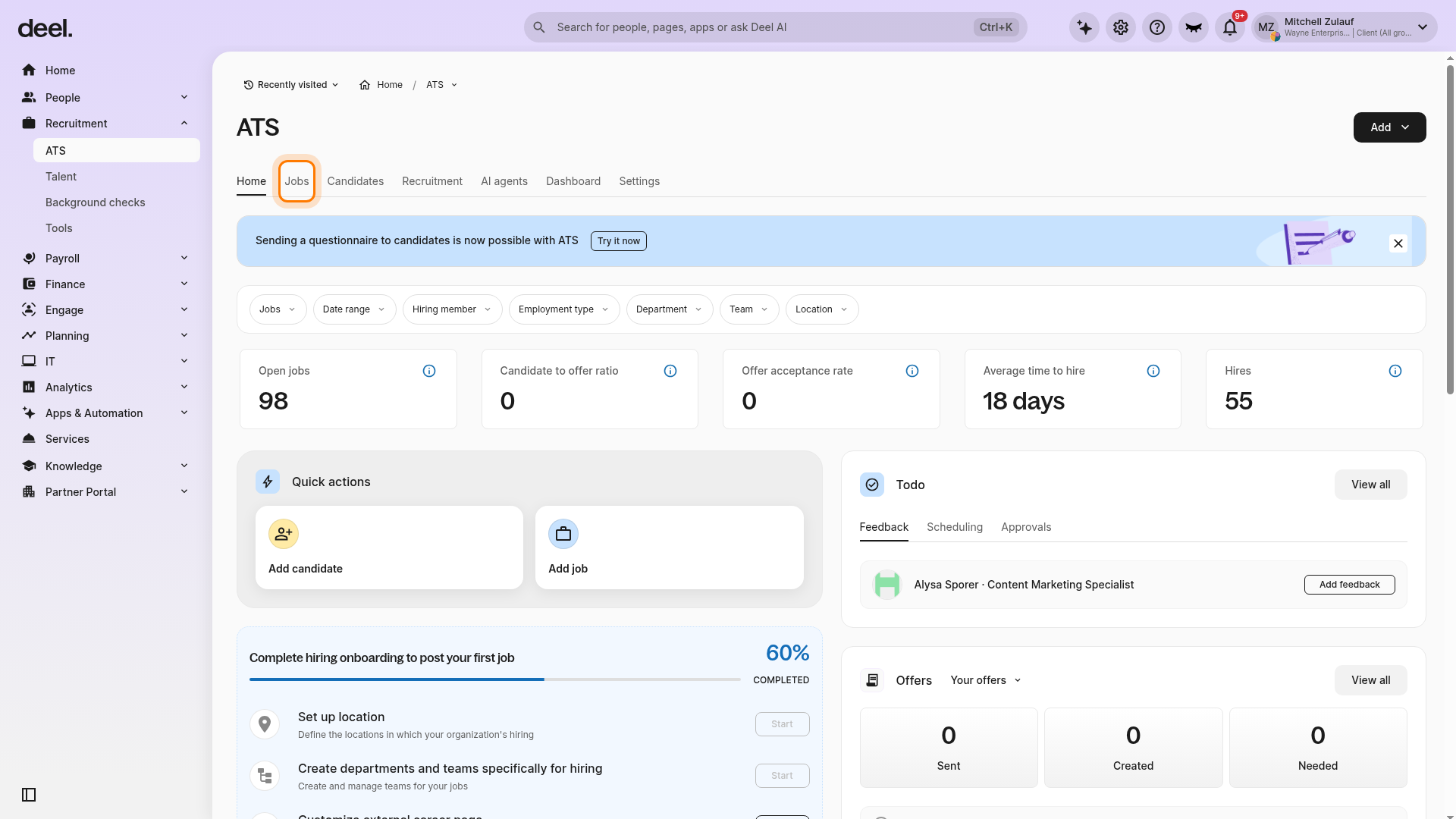Click Add feedback for Alysa Sporer
Image resolution: width=1456 pixels, height=819 pixels.
(1350, 585)
